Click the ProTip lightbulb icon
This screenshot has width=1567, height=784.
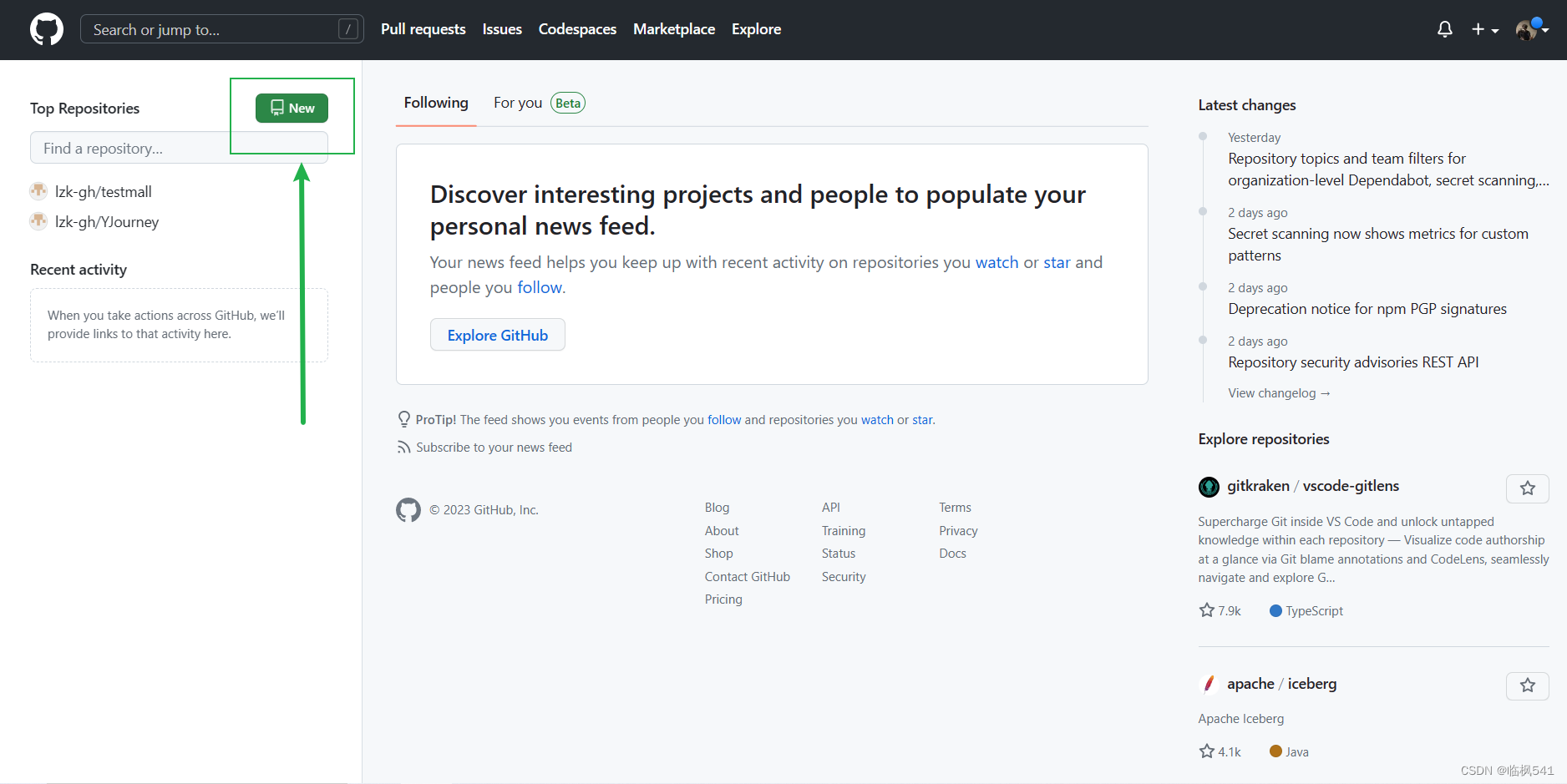tap(404, 419)
